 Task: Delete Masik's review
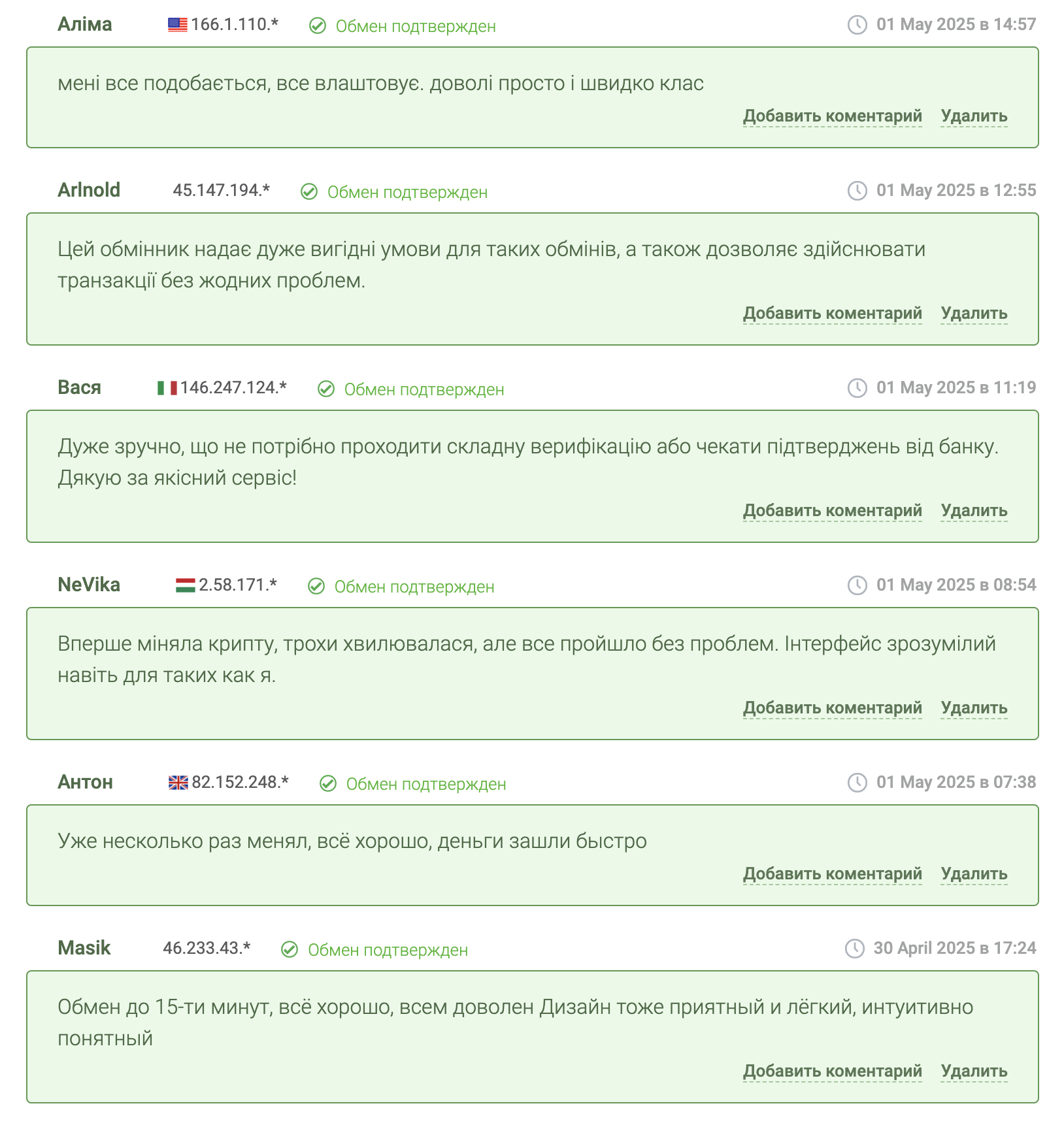(974, 1071)
